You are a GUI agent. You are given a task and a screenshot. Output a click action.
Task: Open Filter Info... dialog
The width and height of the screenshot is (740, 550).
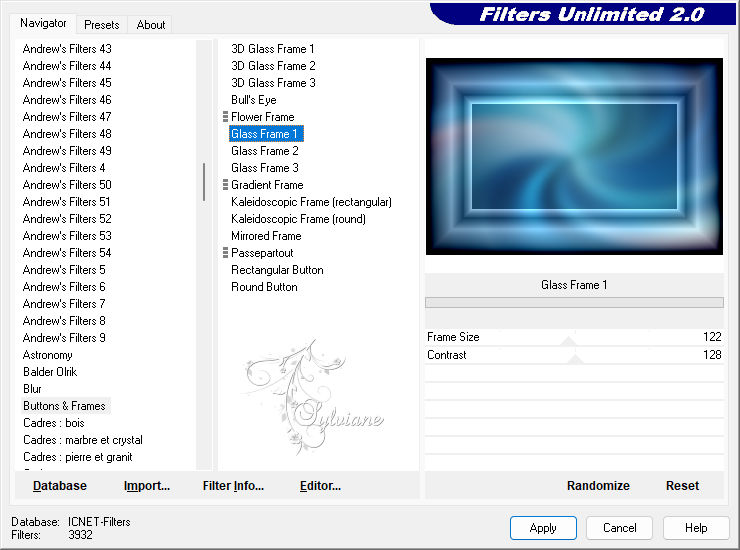233,486
